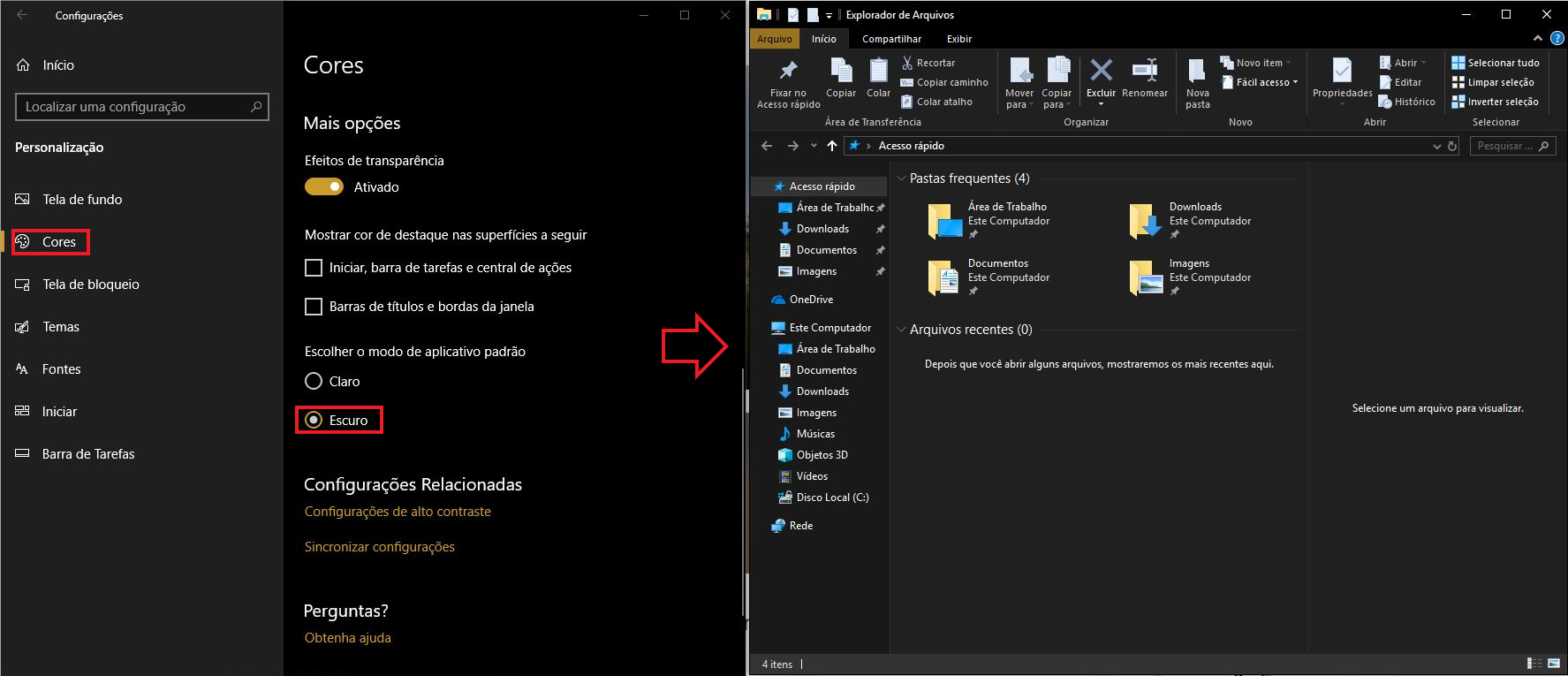The width and height of the screenshot is (1568, 676).
Task: Open the Arquivo tab
Action: coord(775,39)
